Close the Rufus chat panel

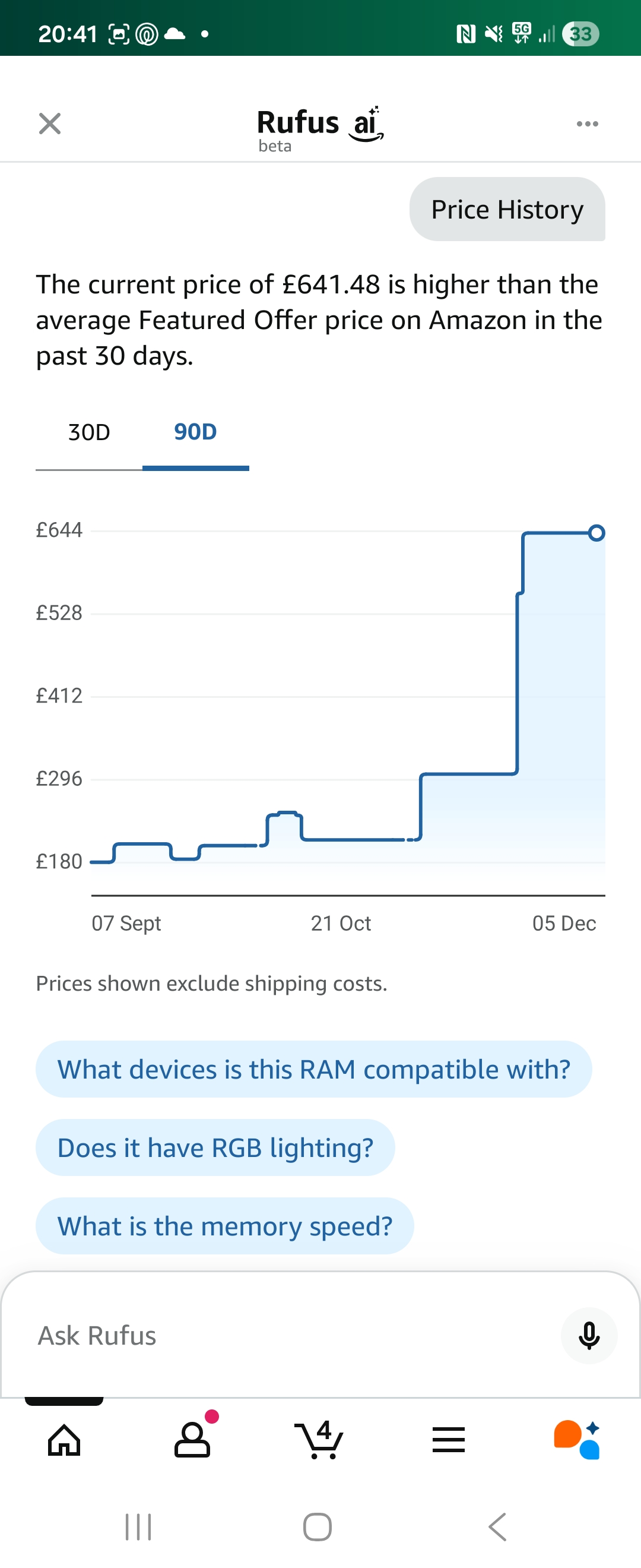tap(50, 124)
